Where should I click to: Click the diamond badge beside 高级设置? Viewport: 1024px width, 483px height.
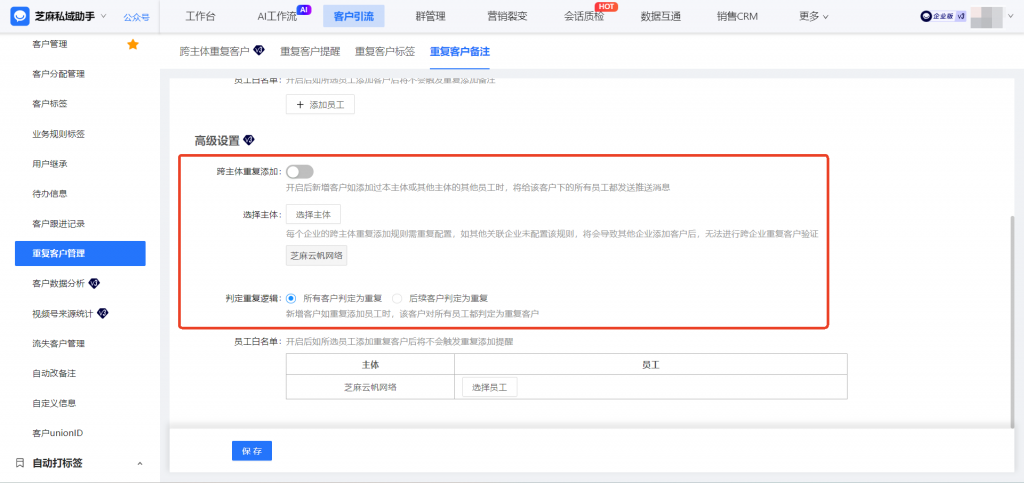(x=249, y=140)
